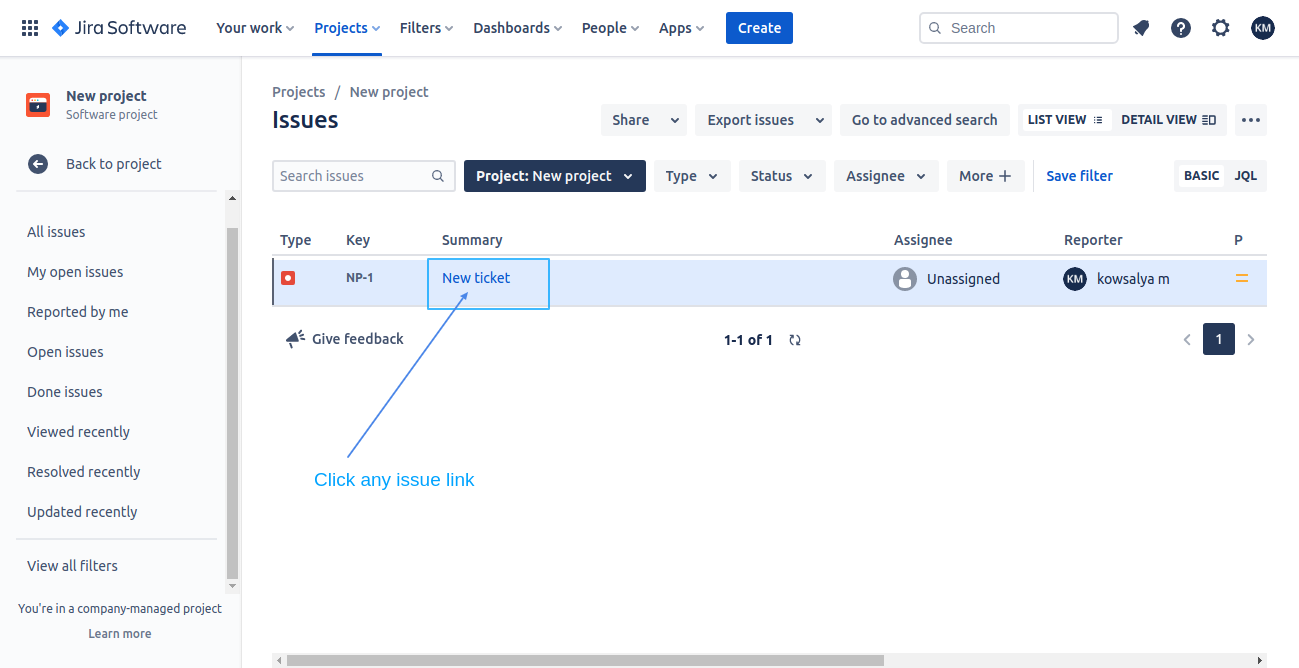Click the bug type icon for NP-1
Screen dimensions: 1299x668
[288, 278]
